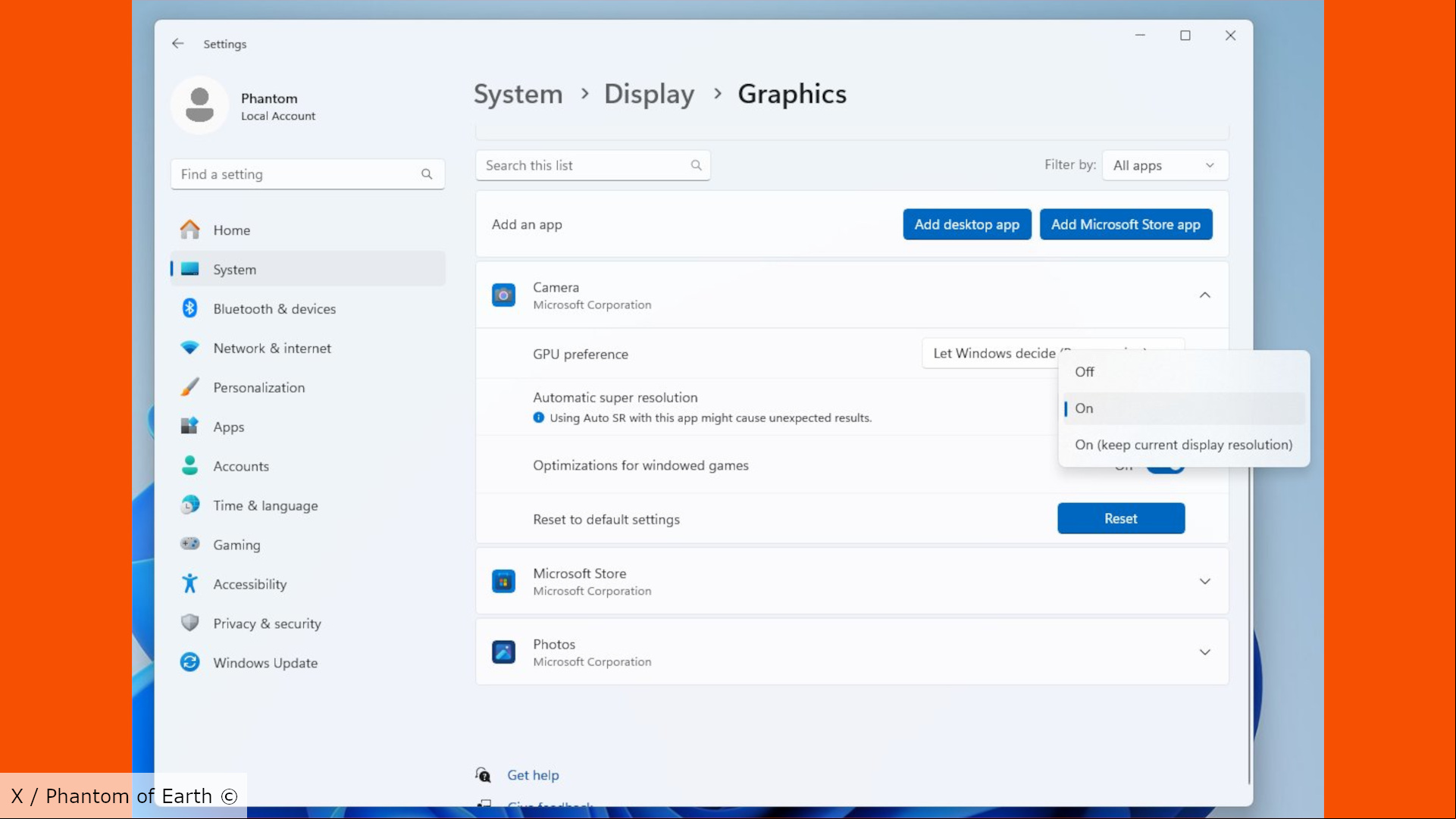Open the Get help link
This screenshot has width=1456, height=819.
pyautogui.click(x=533, y=775)
